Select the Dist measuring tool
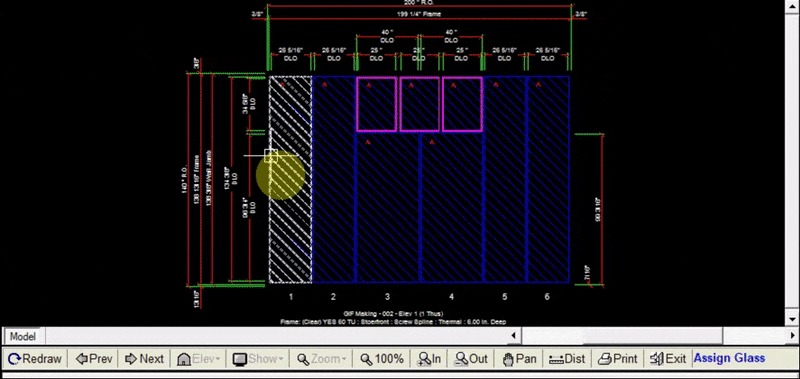The width and height of the screenshot is (800, 379). tap(567, 359)
